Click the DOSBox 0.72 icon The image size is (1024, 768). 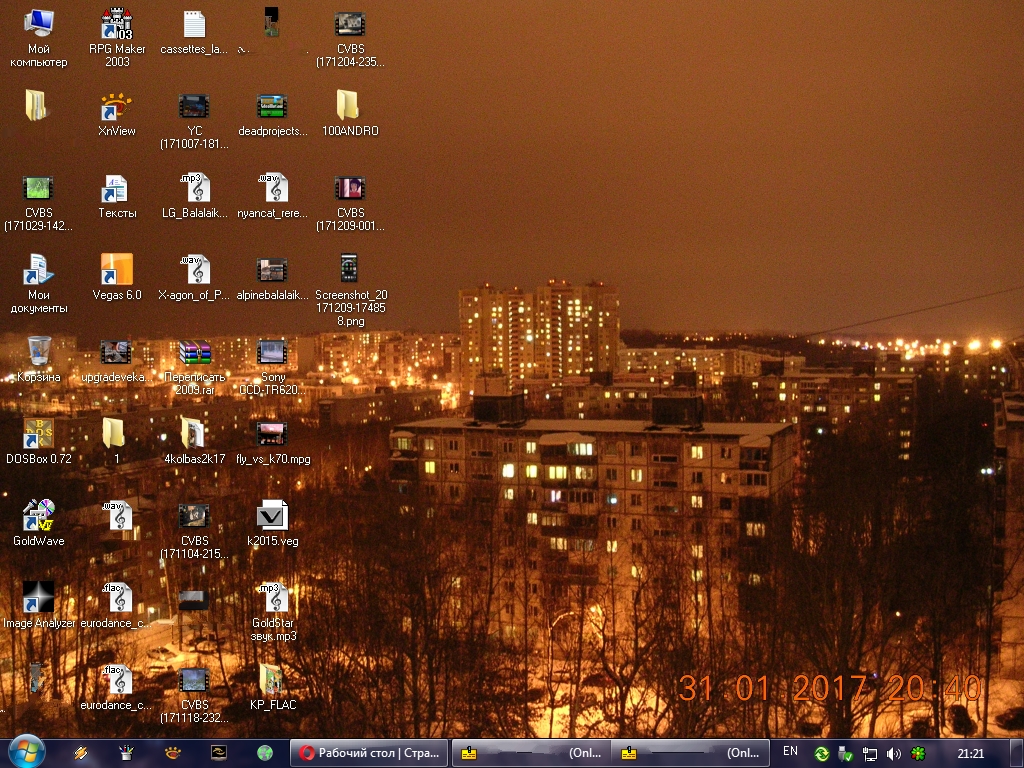tap(38, 434)
